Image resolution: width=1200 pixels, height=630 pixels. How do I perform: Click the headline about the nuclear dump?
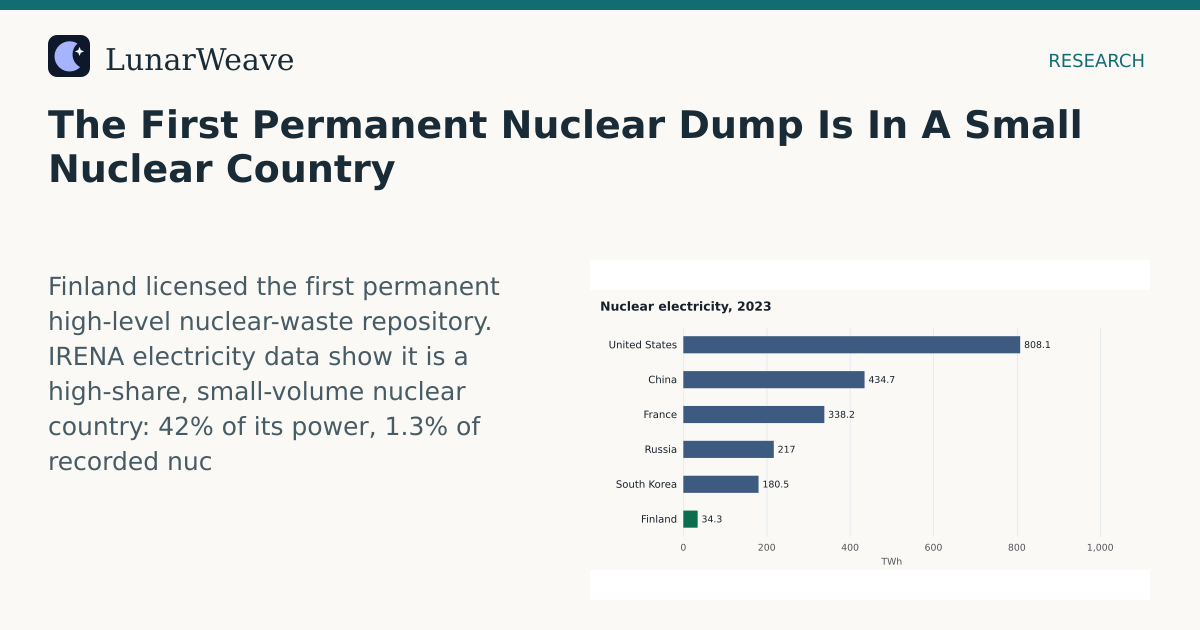pos(565,147)
